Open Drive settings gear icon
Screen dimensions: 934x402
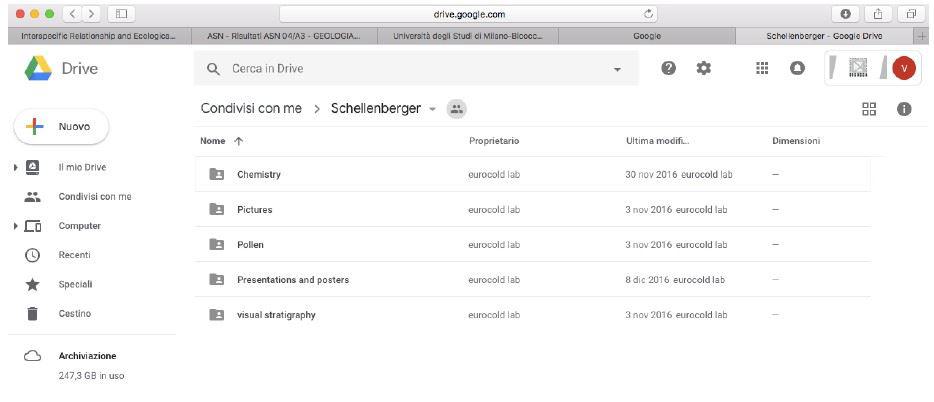(703, 68)
